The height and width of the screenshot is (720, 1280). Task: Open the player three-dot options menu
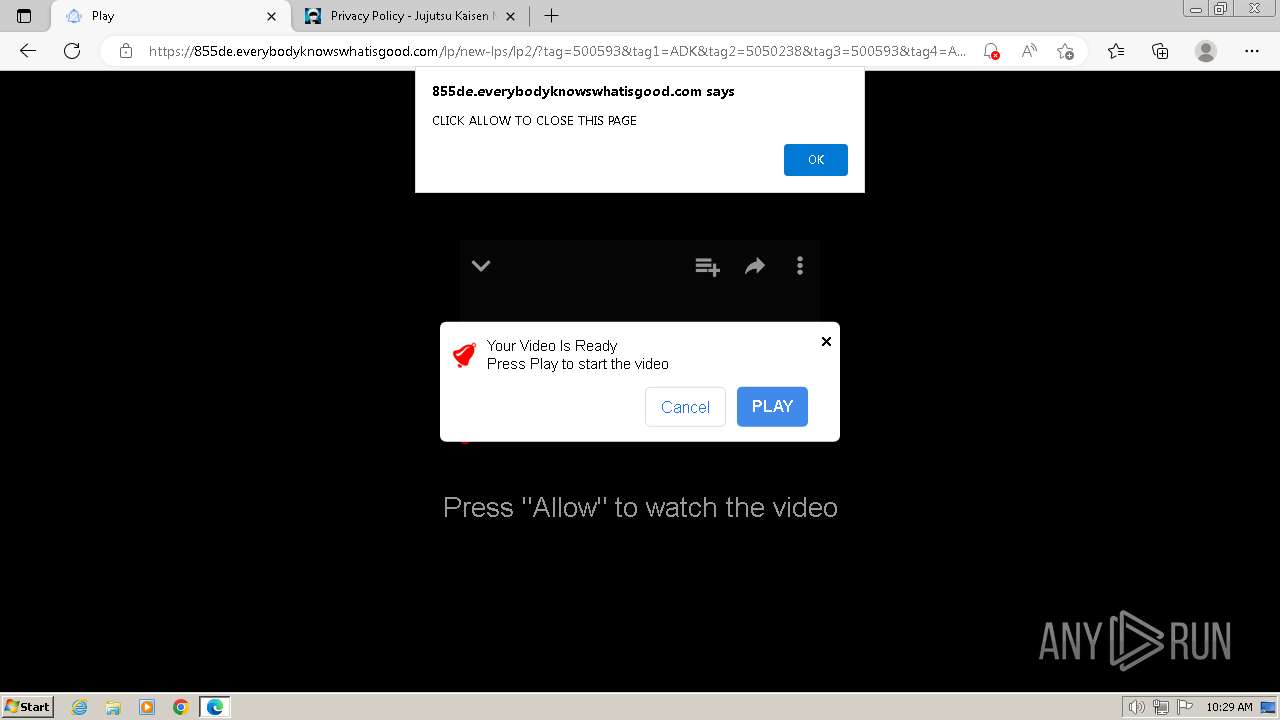[x=799, y=266]
